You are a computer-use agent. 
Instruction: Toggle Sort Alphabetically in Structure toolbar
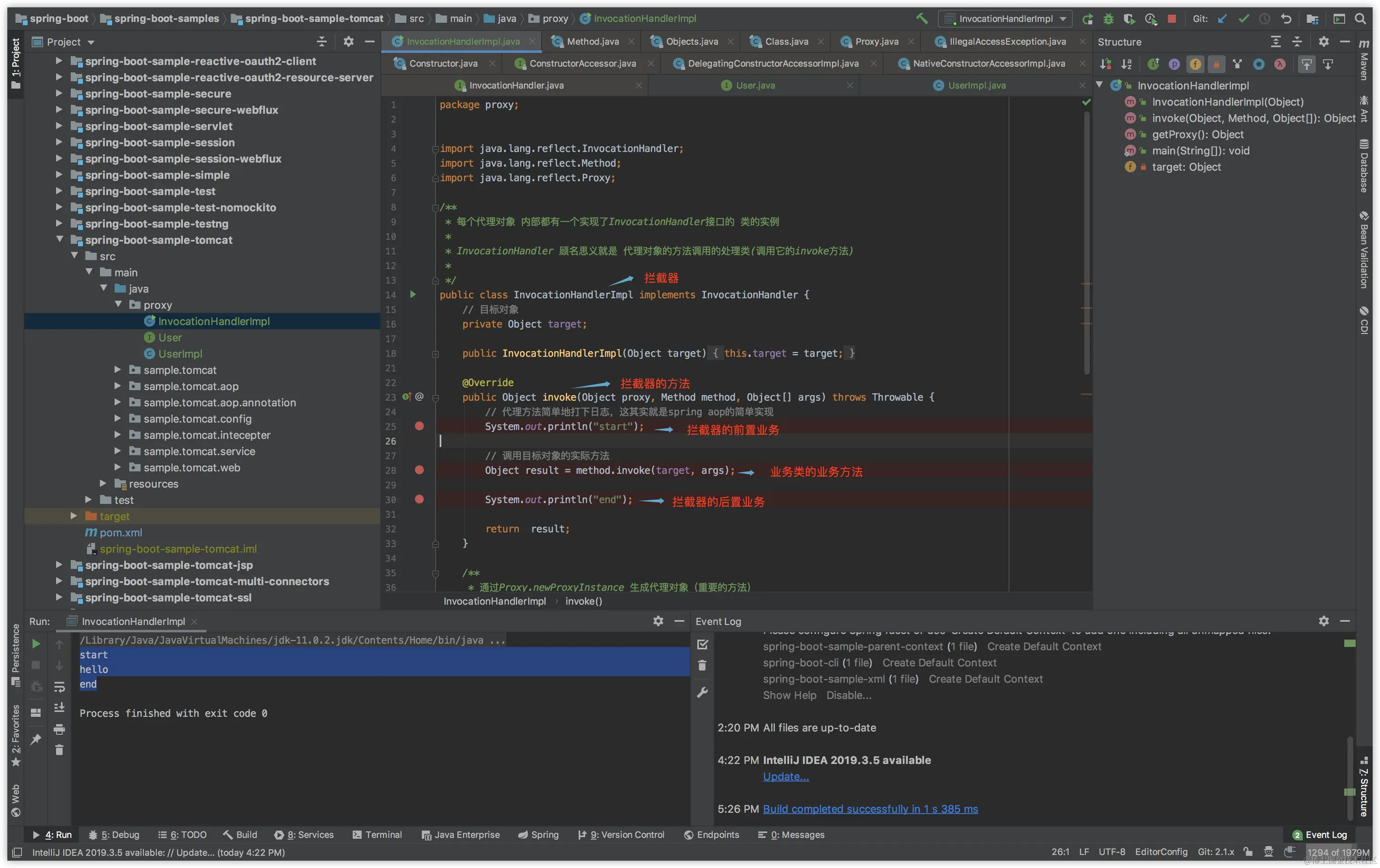point(1127,64)
